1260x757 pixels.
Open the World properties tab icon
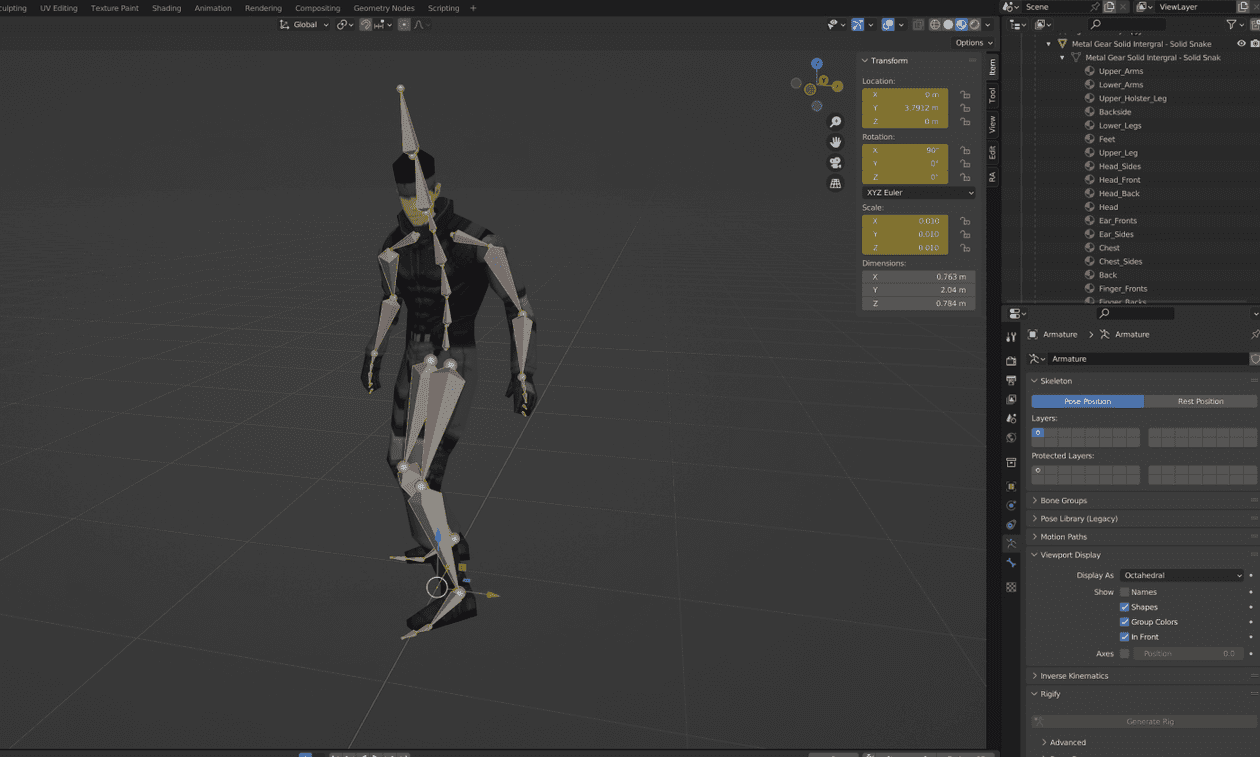coord(1011,438)
